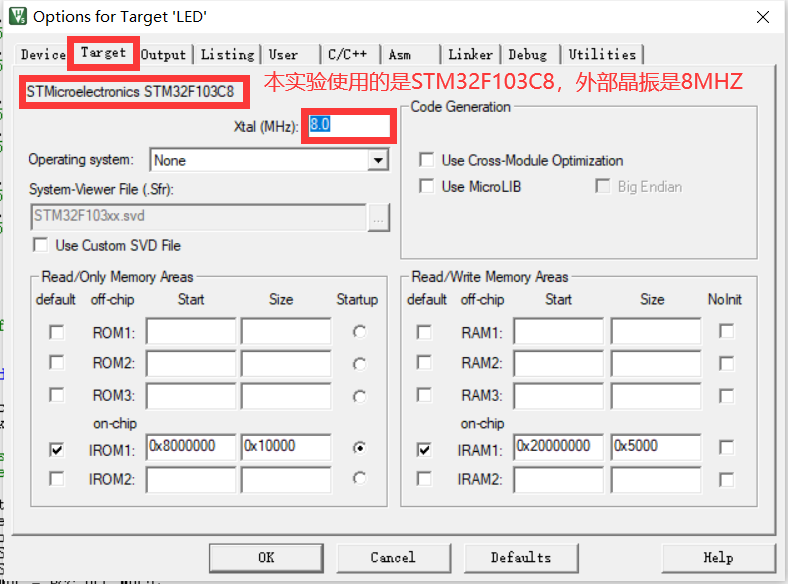This screenshot has height=584, width=788.
Task: Select the ROM3 Startup radio button
Action: [359, 397]
